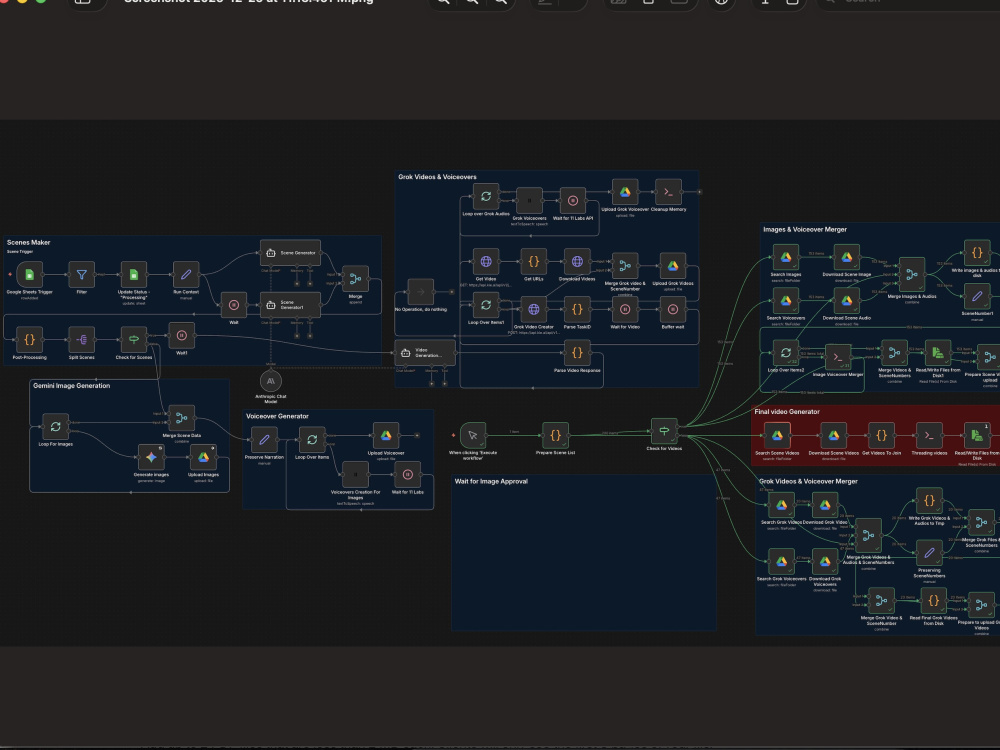Open the Generate images Gemini node
This screenshot has width=1000, height=750.
[151, 457]
